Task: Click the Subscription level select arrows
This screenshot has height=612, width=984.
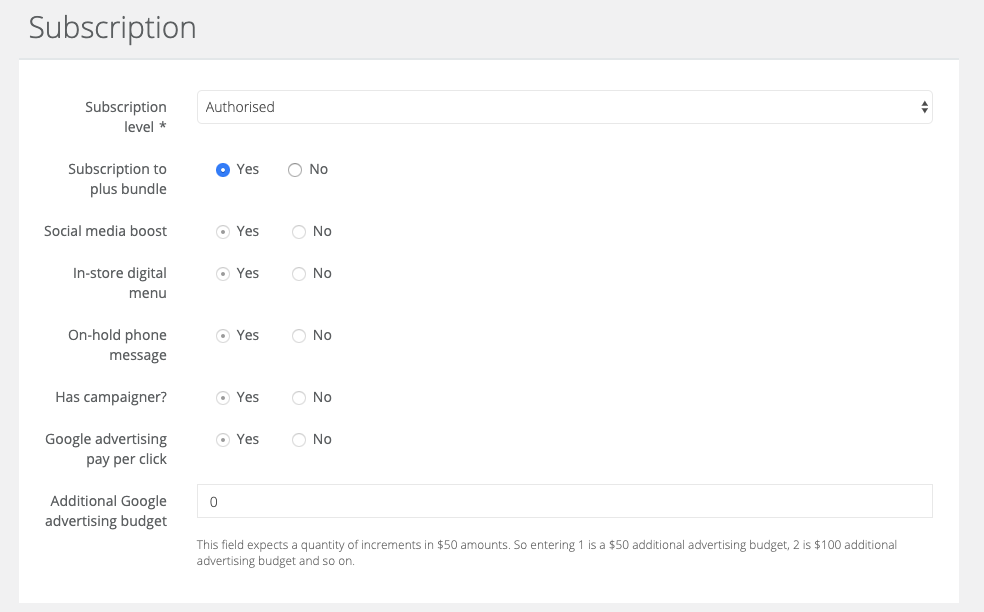Action: click(x=924, y=107)
